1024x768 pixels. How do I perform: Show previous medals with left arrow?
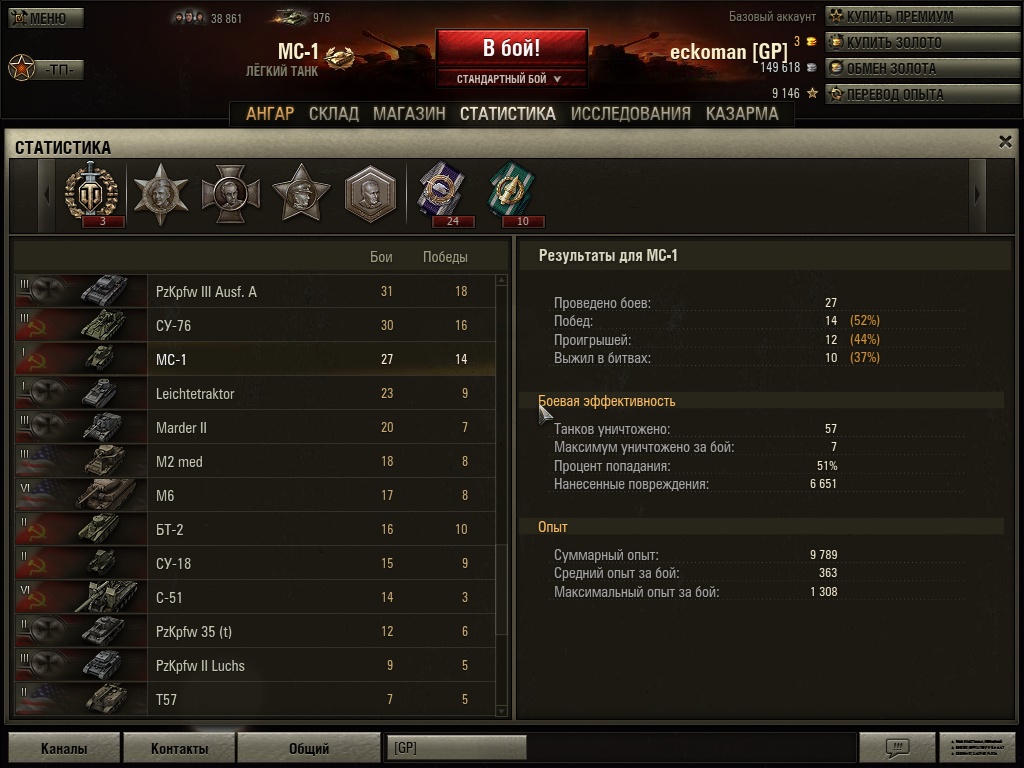pyautogui.click(x=46, y=195)
